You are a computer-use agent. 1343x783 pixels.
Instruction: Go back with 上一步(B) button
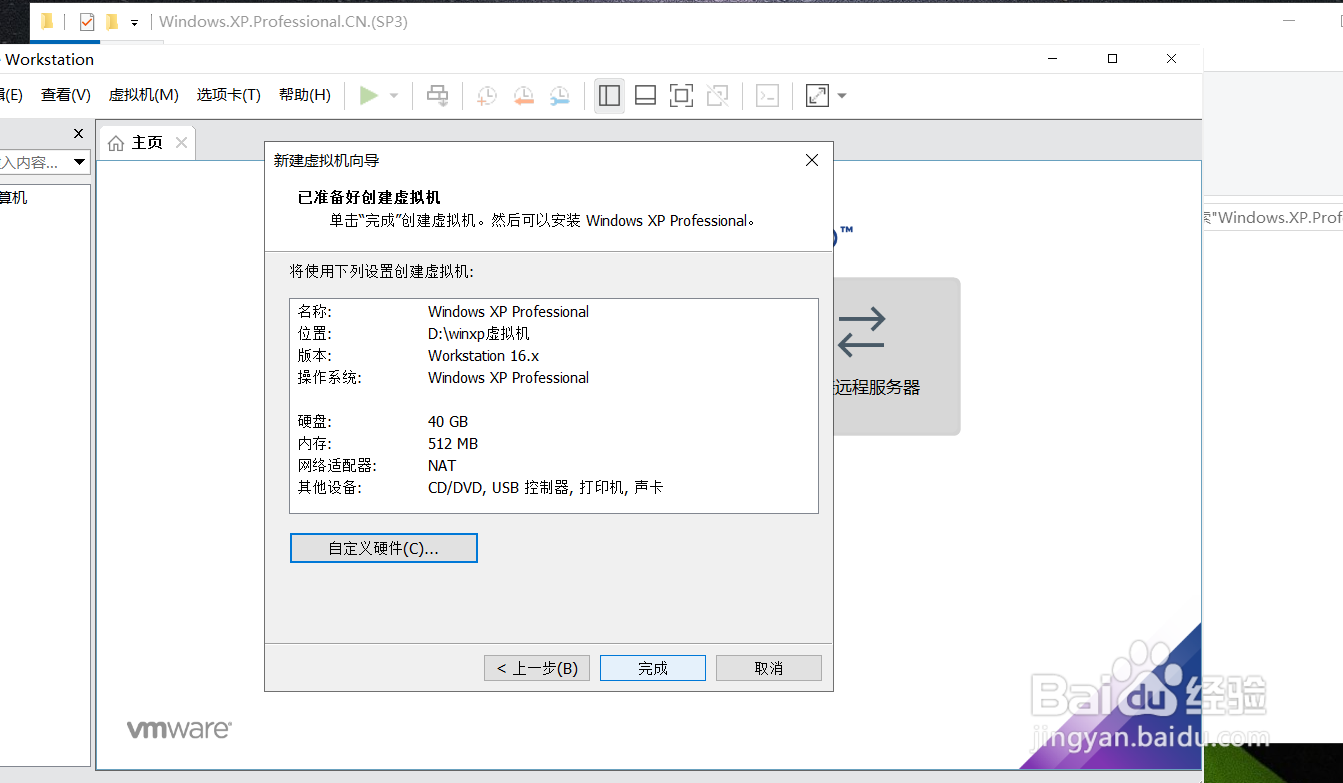click(x=537, y=668)
